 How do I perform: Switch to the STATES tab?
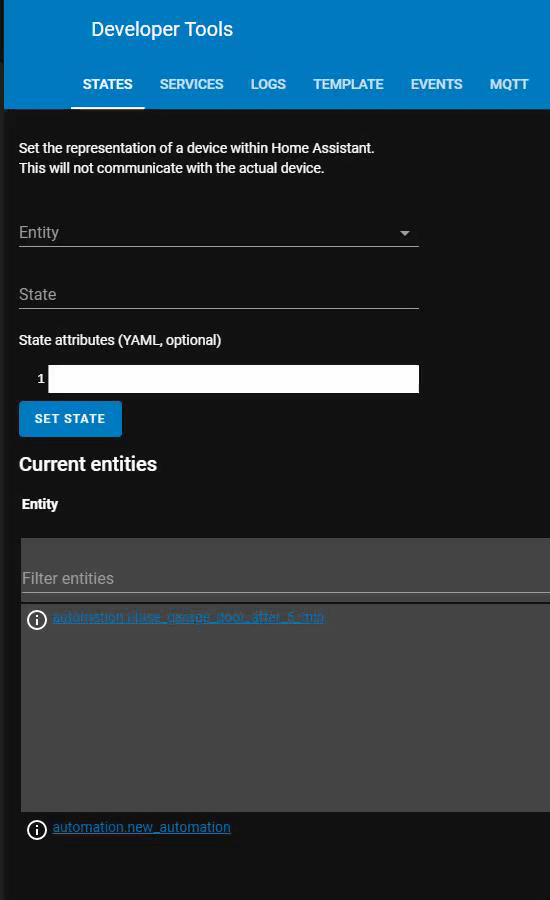pos(107,84)
